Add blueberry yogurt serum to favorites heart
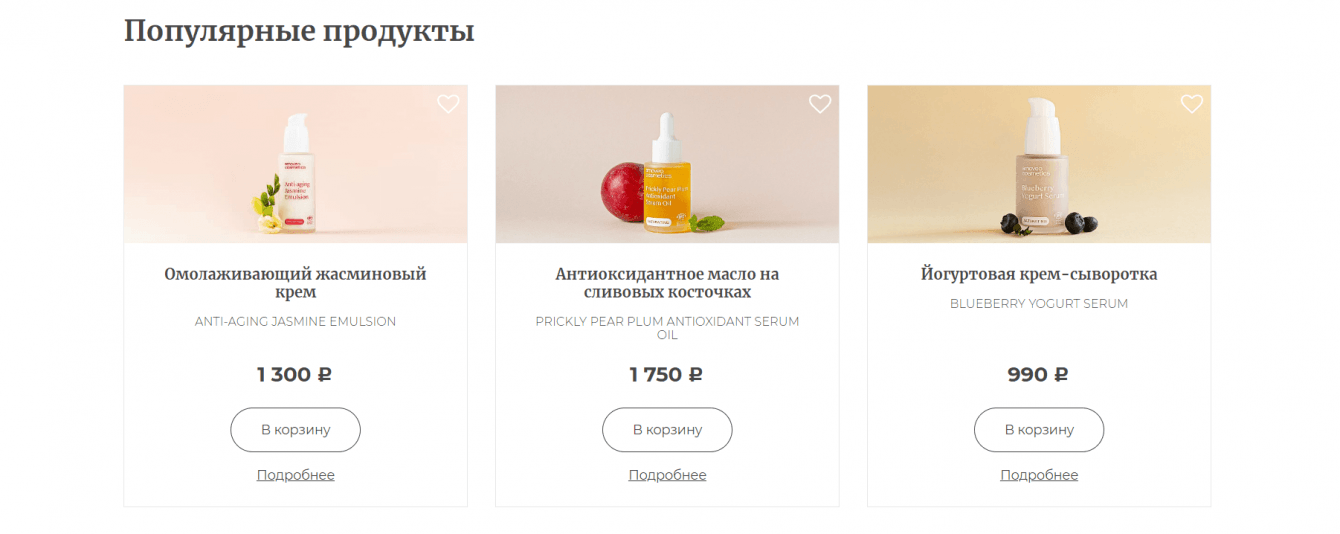 [x=1191, y=104]
